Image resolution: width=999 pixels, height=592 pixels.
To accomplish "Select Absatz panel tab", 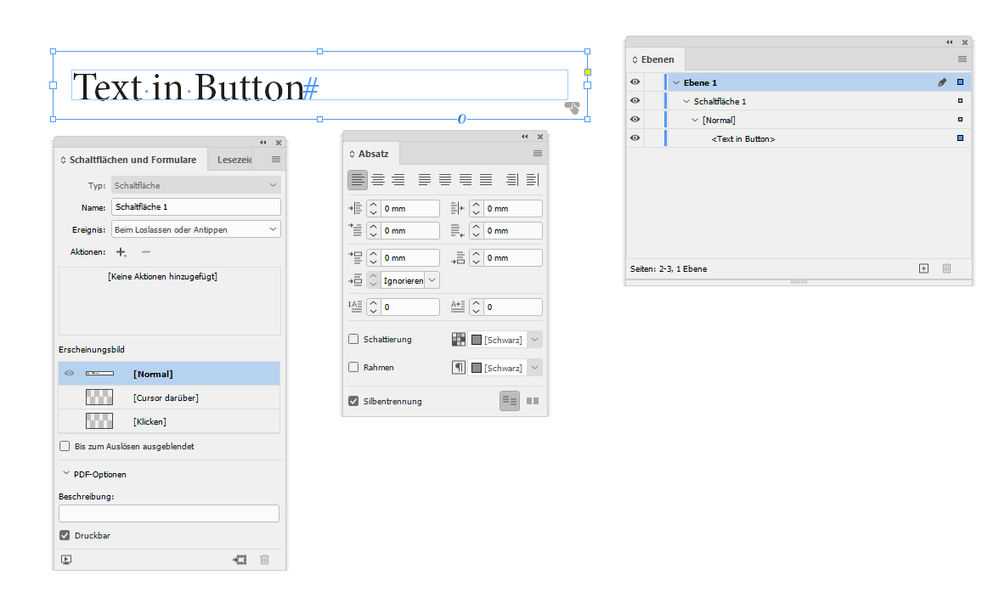I will point(371,154).
